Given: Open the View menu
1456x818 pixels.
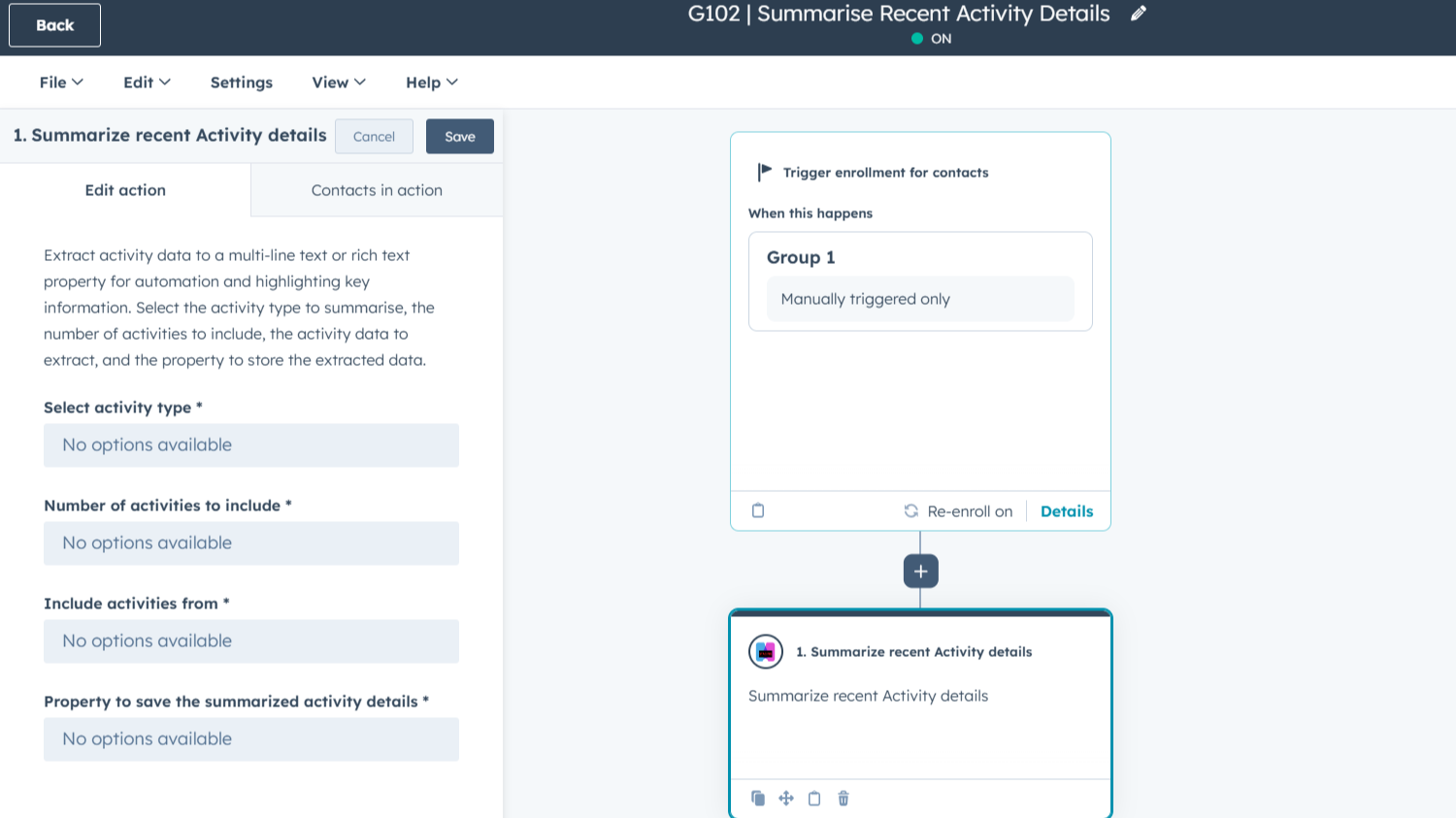Looking at the screenshot, I should [338, 82].
